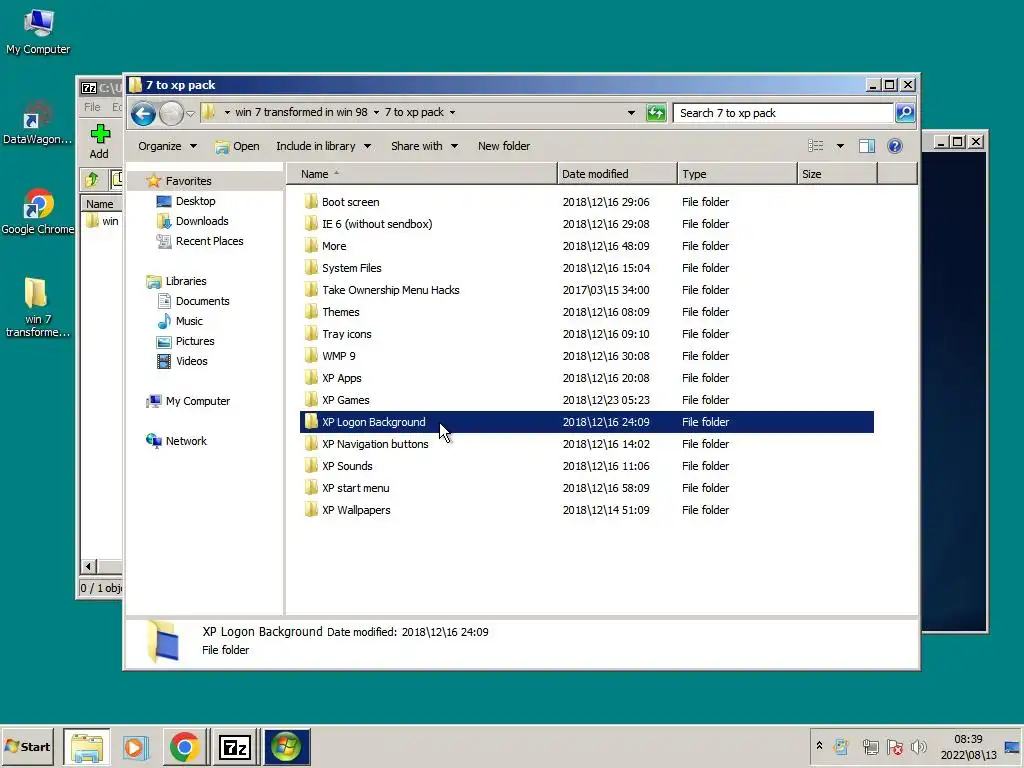The width and height of the screenshot is (1024, 768).
Task: Select Libraries in the navigation pane
Action: click(x=185, y=281)
